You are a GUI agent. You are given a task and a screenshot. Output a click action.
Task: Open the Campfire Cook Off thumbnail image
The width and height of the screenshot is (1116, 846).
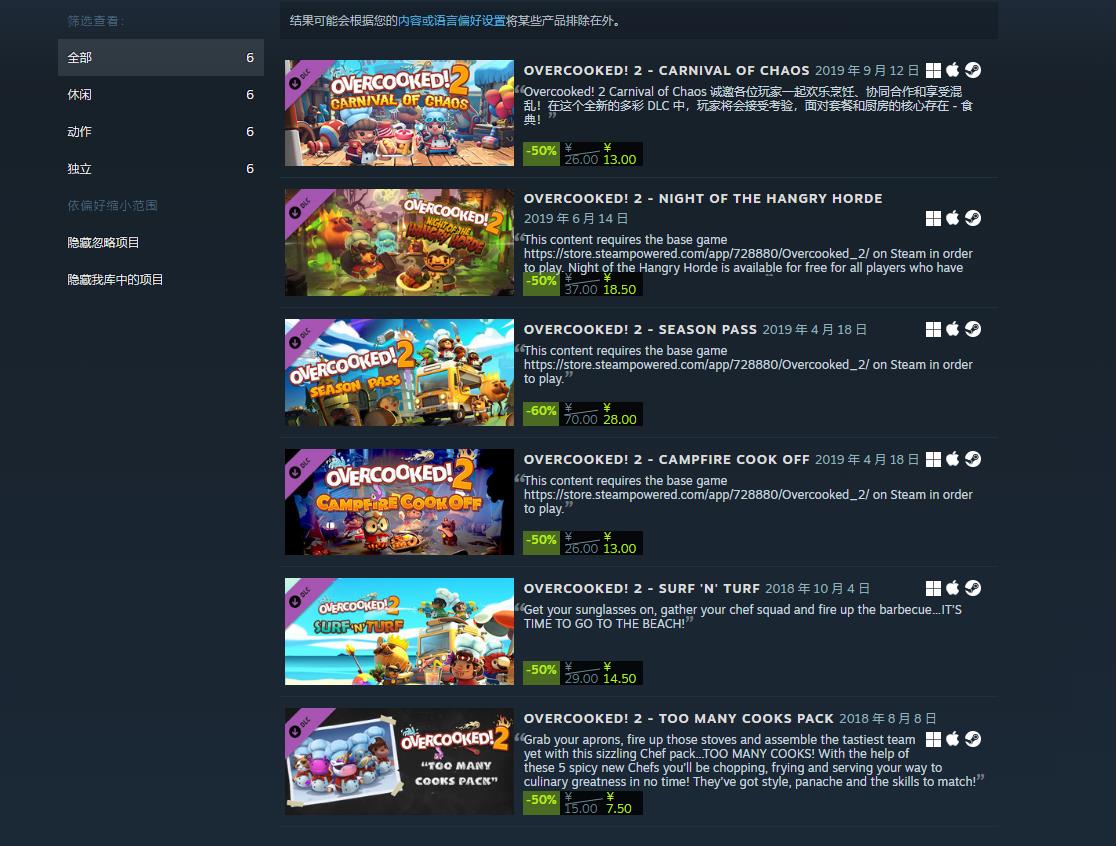pyautogui.click(x=399, y=502)
